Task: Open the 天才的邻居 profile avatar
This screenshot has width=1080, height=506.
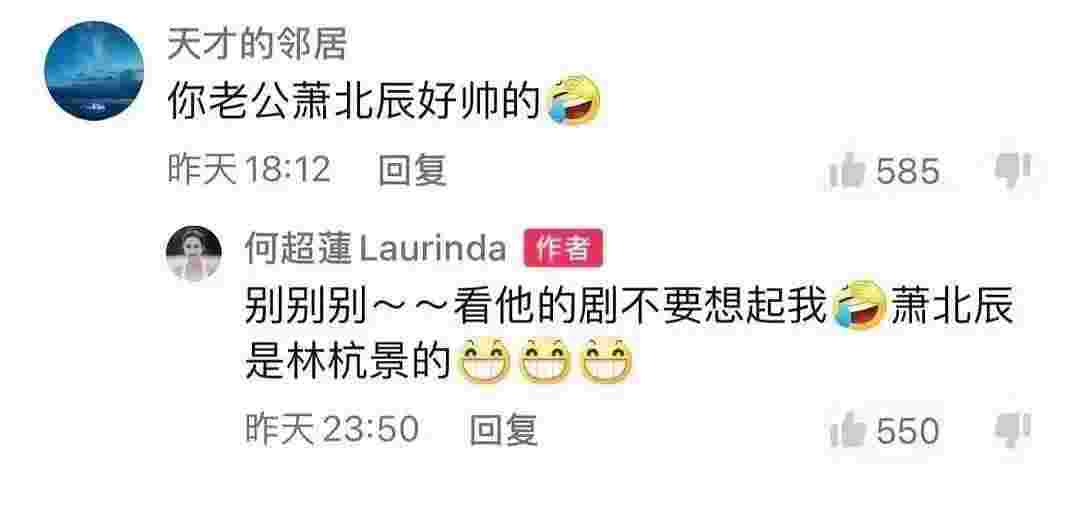Action: point(94,71)
